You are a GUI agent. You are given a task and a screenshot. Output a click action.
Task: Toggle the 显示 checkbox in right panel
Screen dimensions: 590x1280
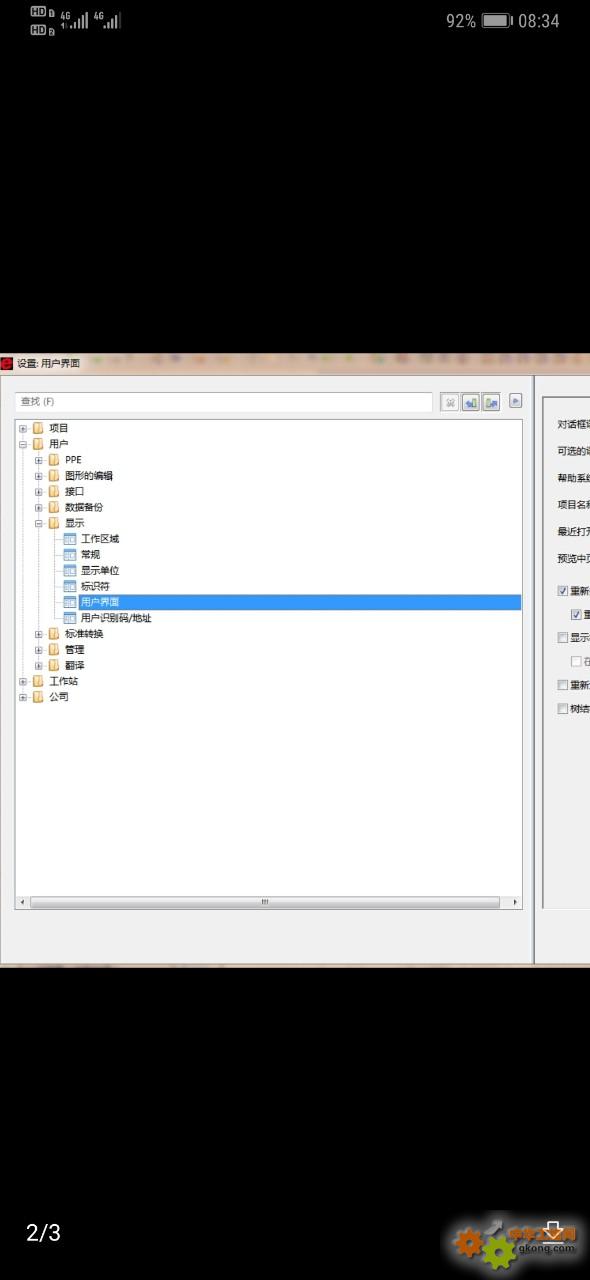(563, 638)
